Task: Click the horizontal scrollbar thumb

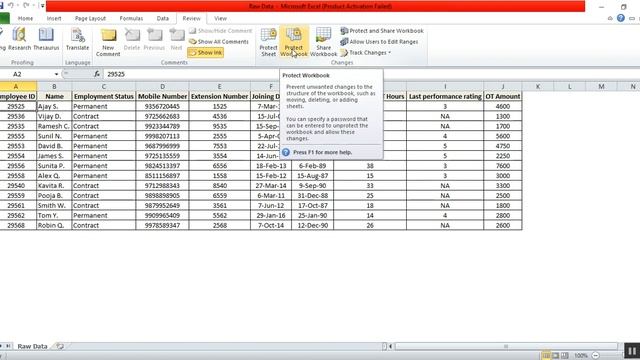Action: tap(506, 347)
